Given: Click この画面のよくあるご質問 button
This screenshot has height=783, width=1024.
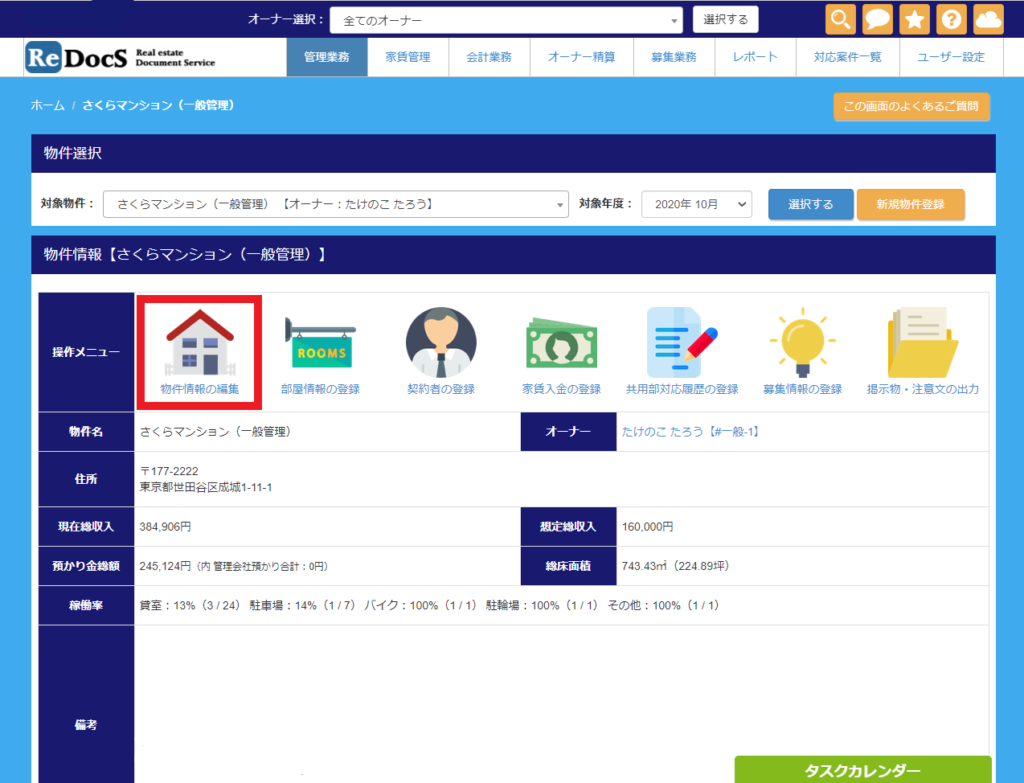Looking at the screenshot, I should pyautogui.click(x=911, y=106).
